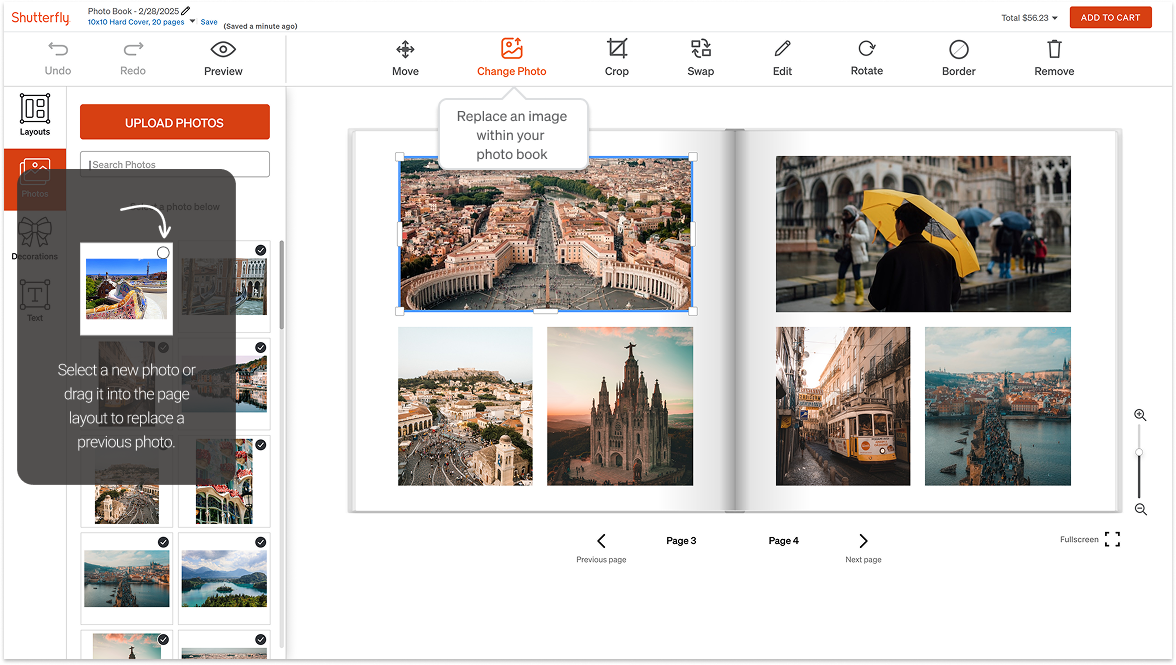The width and height of the screenshot is (1176, 665).
Task: Click the Shutterfly logo
Action: click(40, 17)
